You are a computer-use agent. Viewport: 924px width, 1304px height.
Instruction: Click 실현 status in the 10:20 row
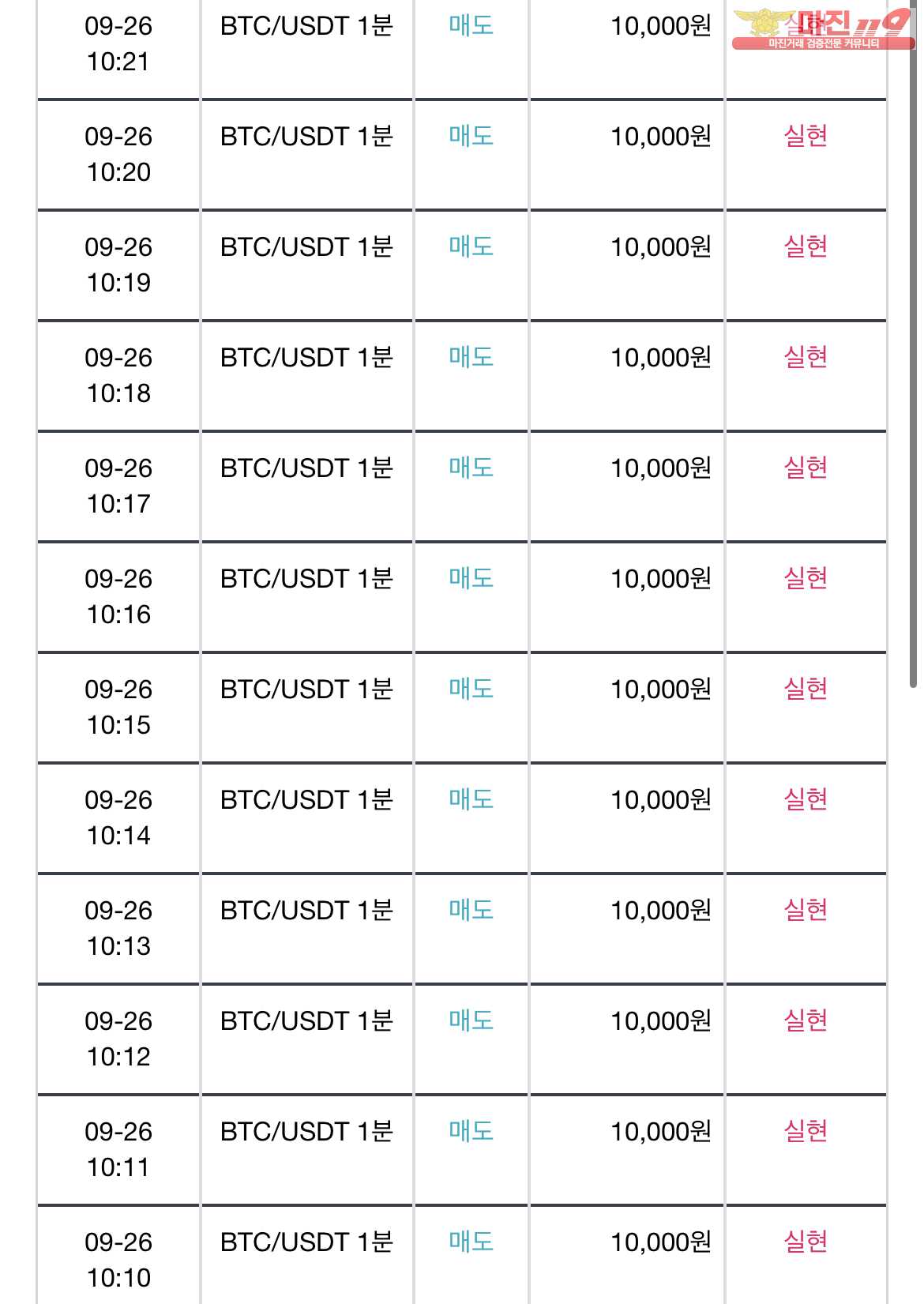[x=806, y=137]
